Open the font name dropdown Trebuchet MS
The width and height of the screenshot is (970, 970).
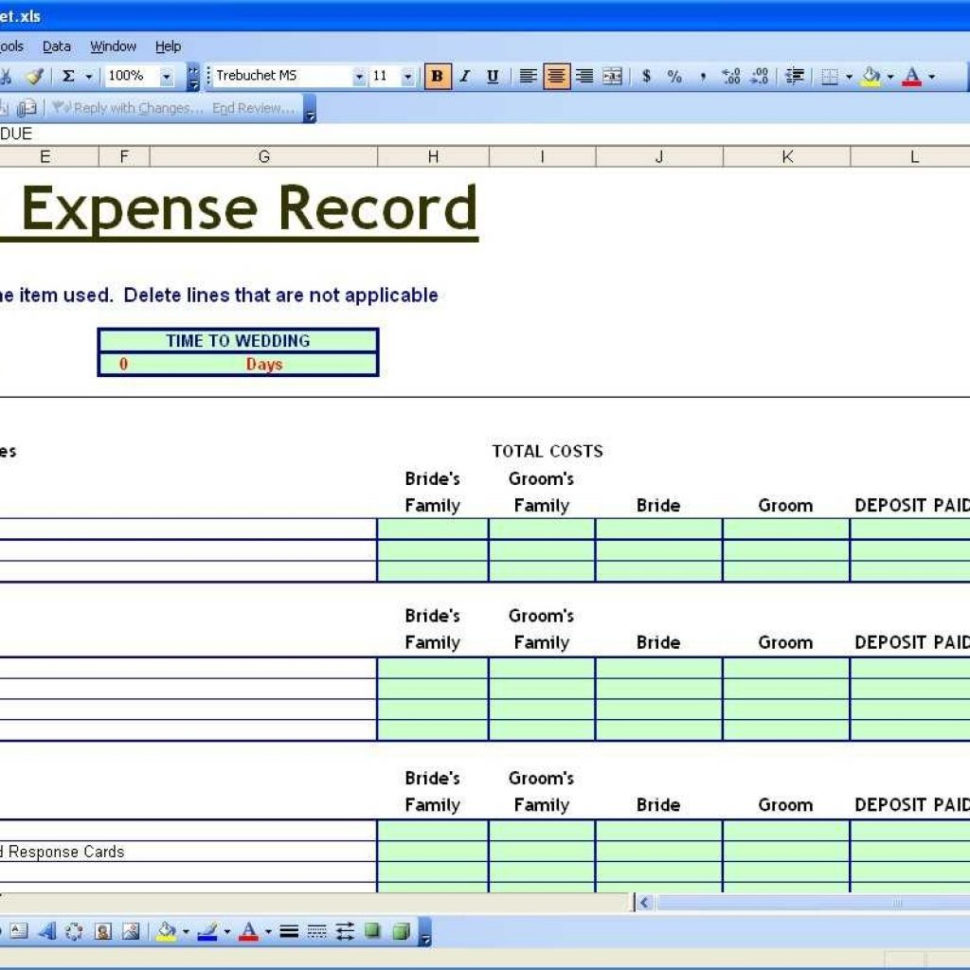[359, 76]
